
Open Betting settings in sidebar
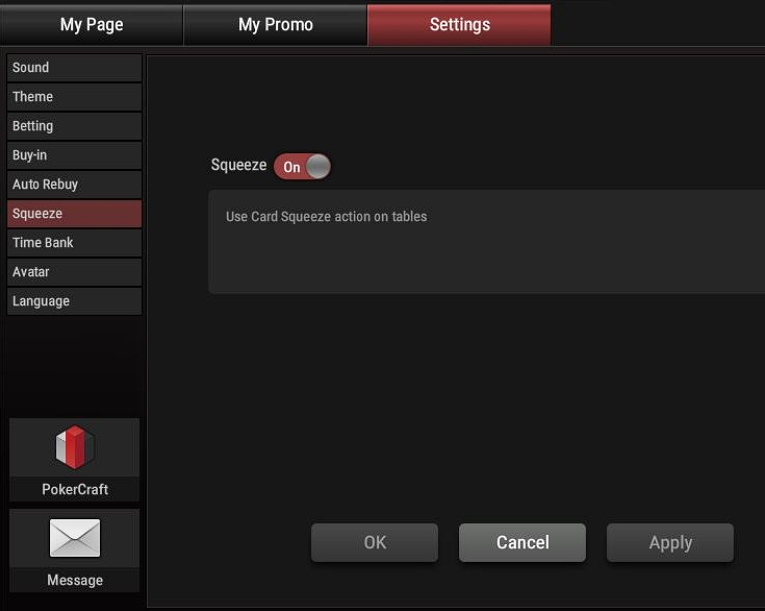pyautogui.click(x=74, y=126)
